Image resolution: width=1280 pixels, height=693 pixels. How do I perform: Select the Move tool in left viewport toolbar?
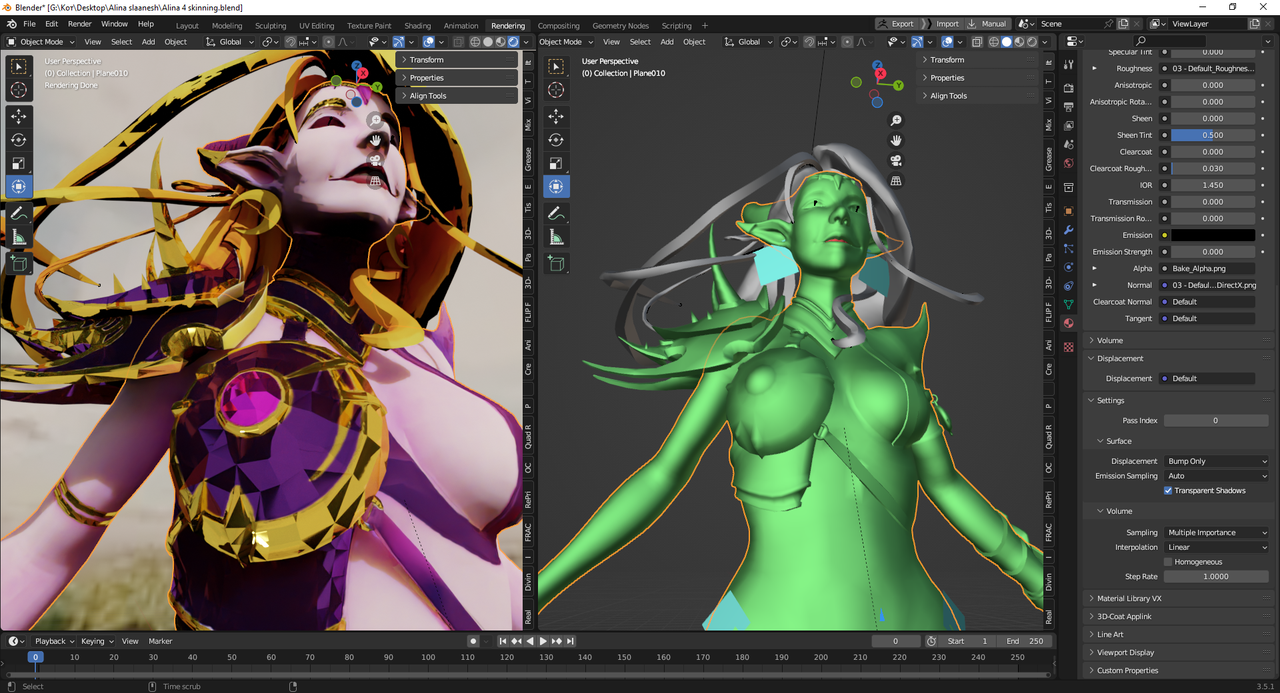point(18,115)
